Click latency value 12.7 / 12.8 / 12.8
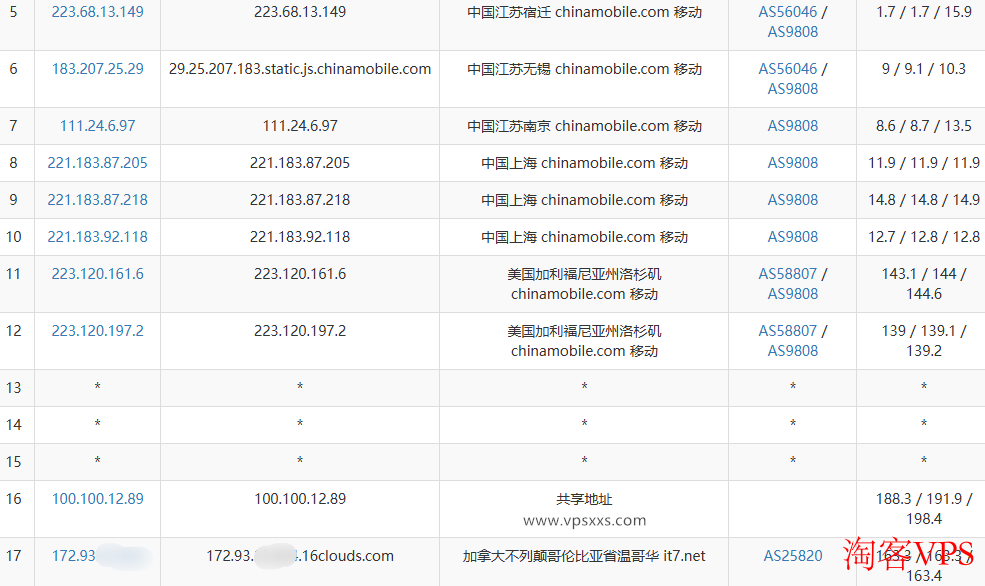Screen dimensions: 985x586 [x=923, y=237]
